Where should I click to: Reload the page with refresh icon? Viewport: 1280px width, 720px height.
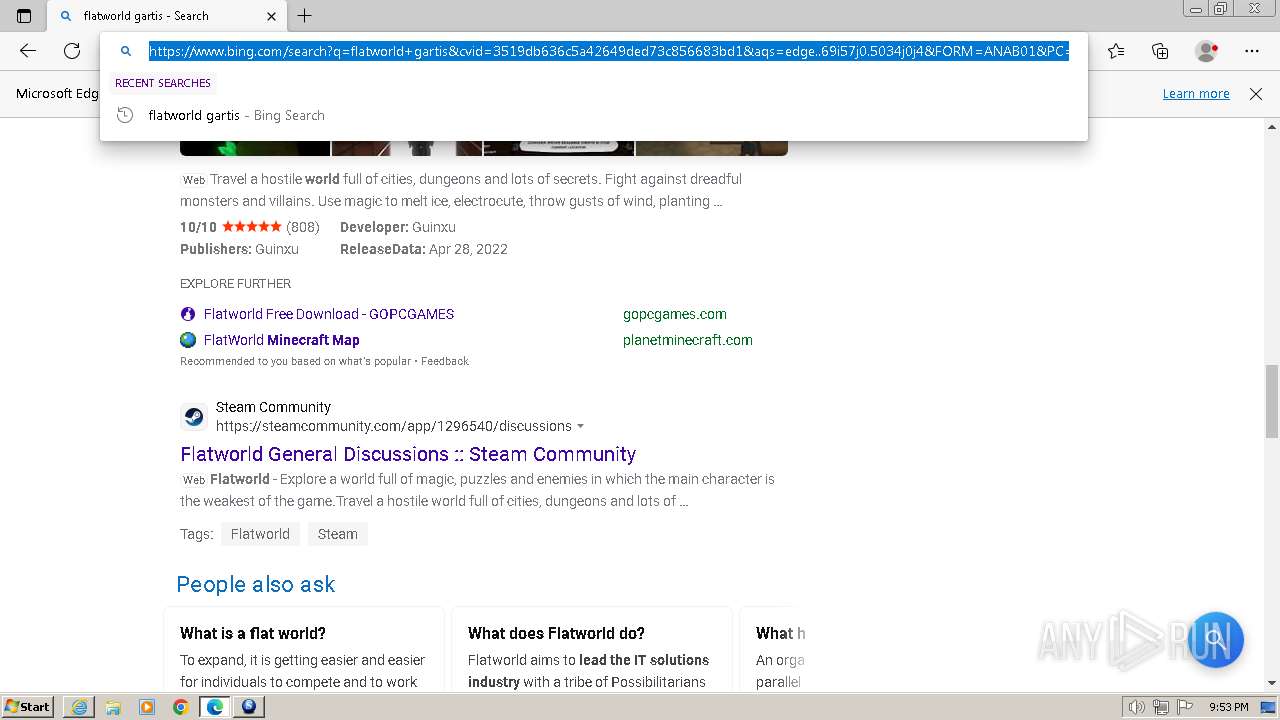click(72, 51)
